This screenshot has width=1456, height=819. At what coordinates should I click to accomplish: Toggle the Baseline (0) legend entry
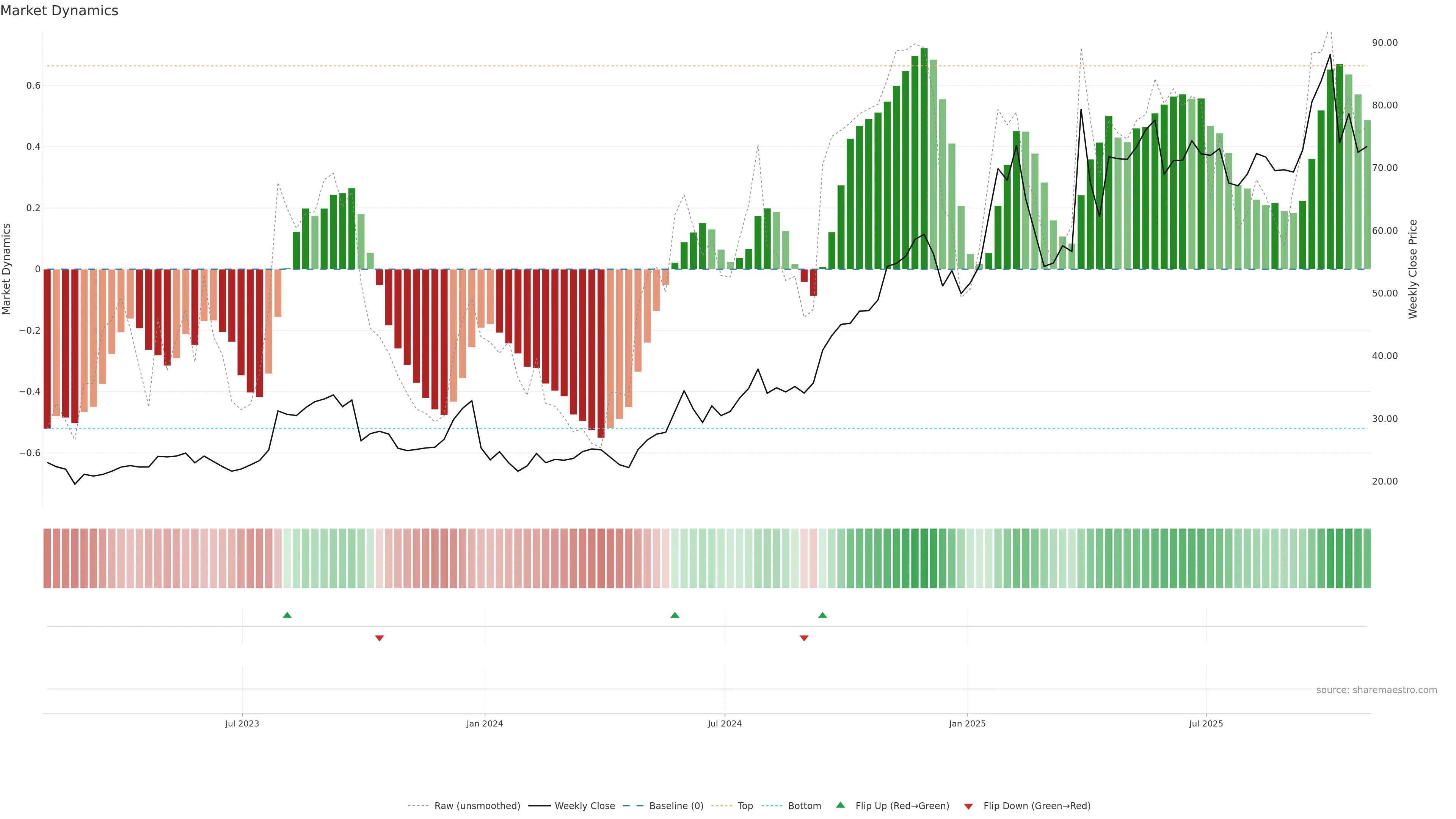pyautogui.click(x=675, y=806)
